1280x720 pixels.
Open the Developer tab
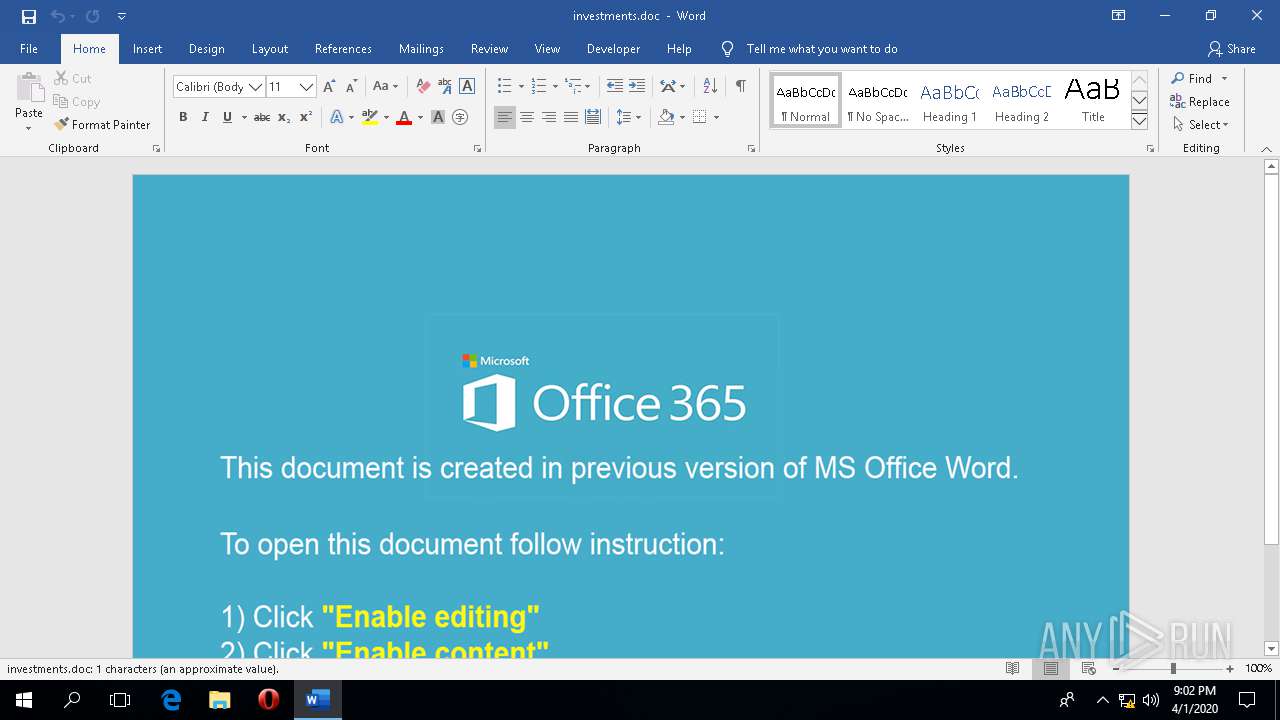613,49
